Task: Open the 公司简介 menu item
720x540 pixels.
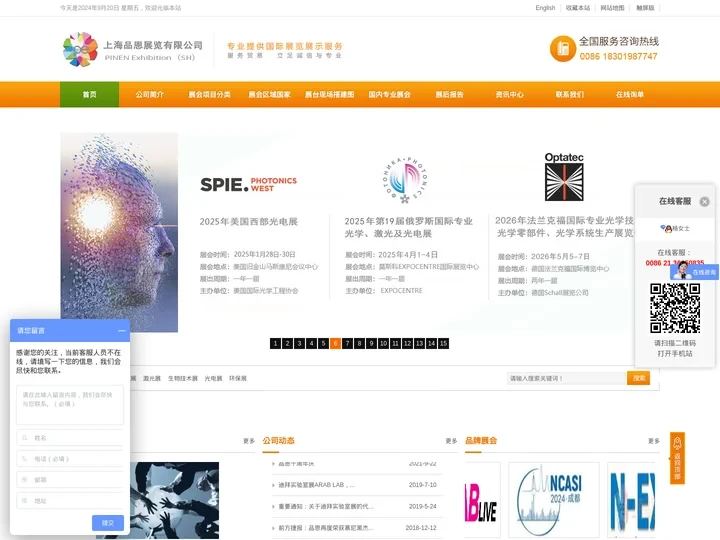Action: point(149,95)
